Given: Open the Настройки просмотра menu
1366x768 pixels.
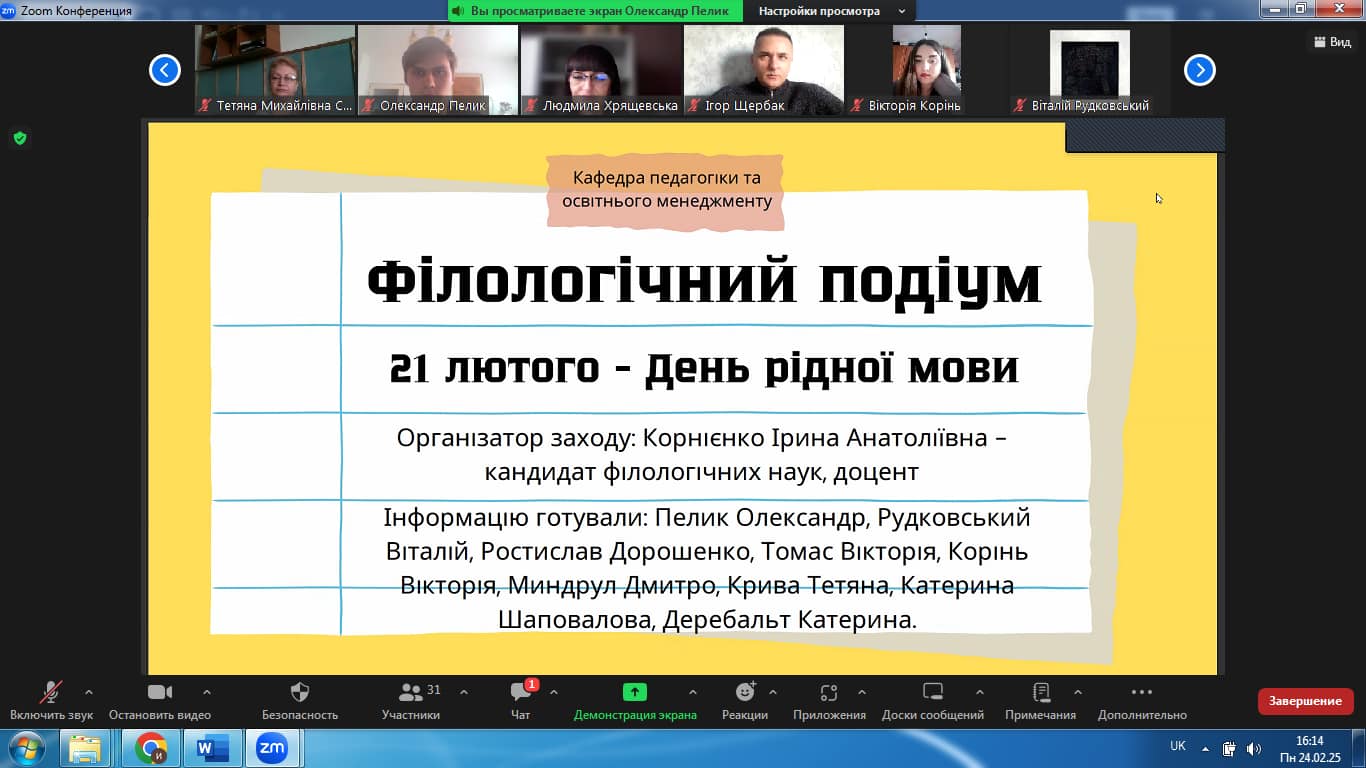Looking at the screenshot, I should 832,11.
